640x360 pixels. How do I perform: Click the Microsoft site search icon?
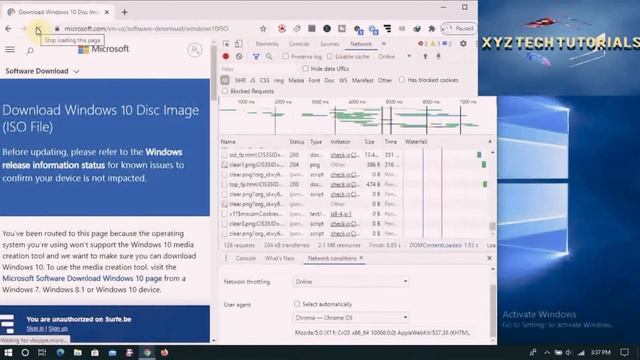[30, 51]
